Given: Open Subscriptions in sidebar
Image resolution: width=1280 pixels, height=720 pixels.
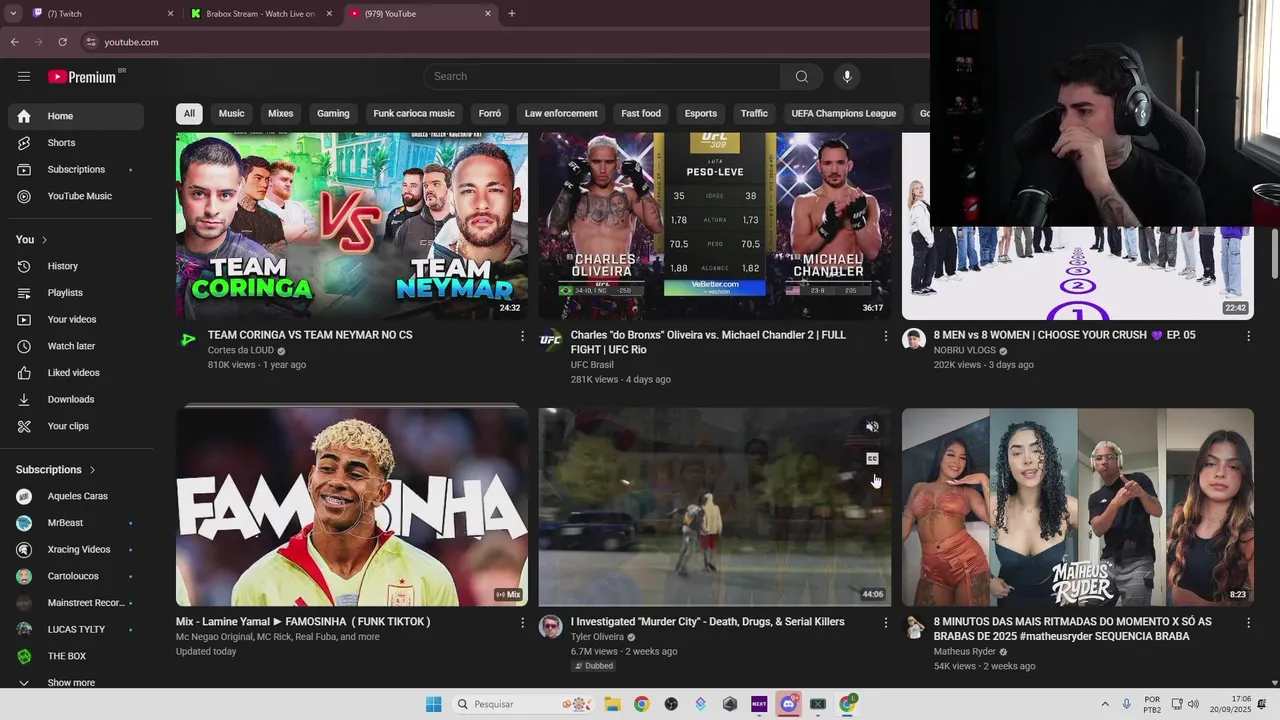Looking at the screenshot, I should pyautogui.click(x=76, y=169).
